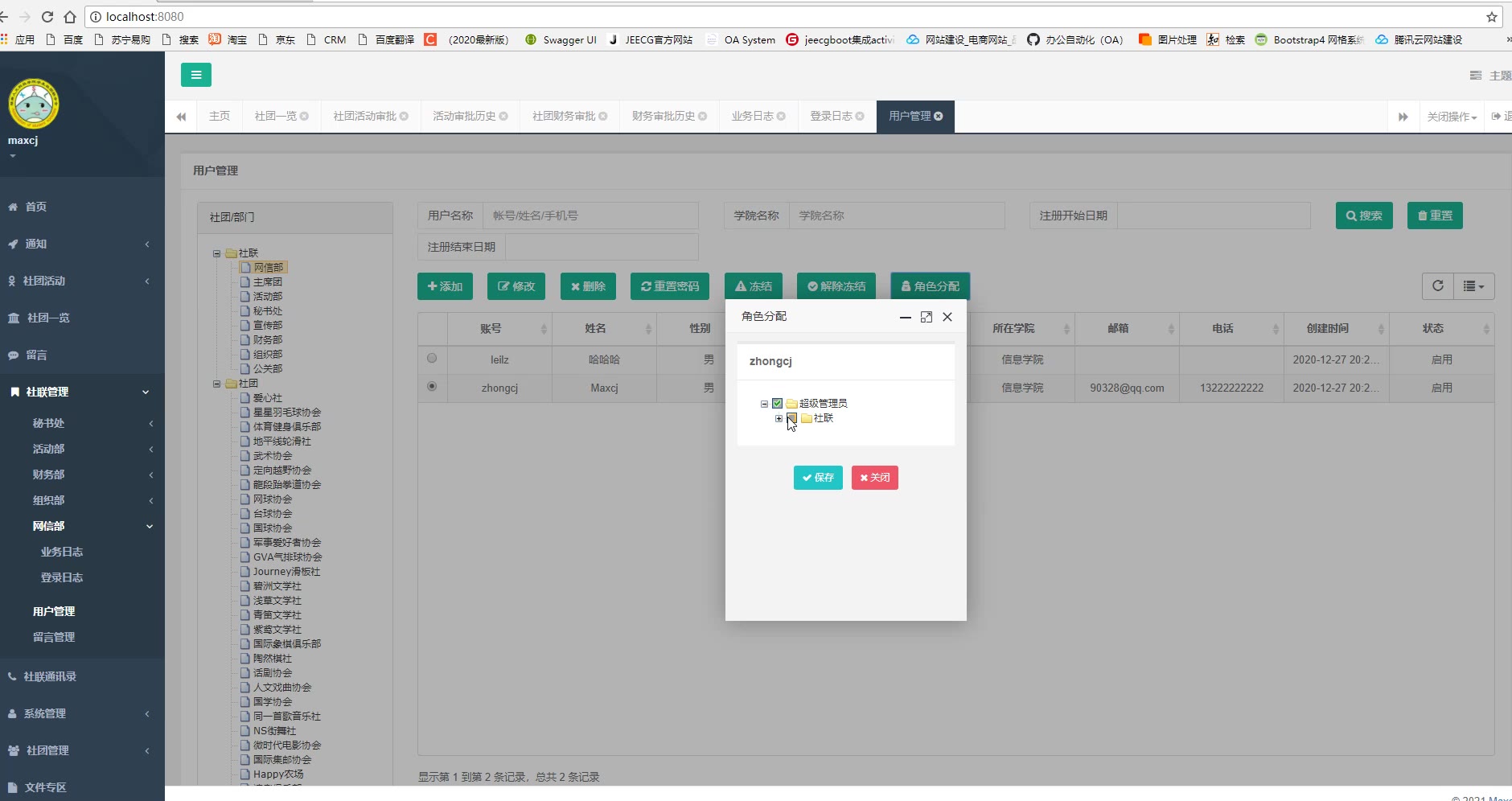Screen dimensions: 1512x801
Task: Expand the 社团活动 sidebar menu
Action: (82, 281)
